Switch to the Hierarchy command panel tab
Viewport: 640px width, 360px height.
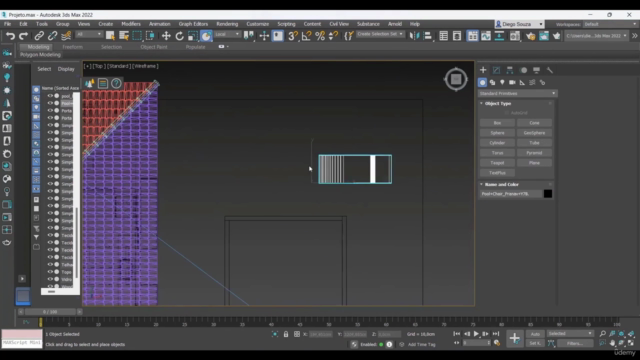point(510,70)
